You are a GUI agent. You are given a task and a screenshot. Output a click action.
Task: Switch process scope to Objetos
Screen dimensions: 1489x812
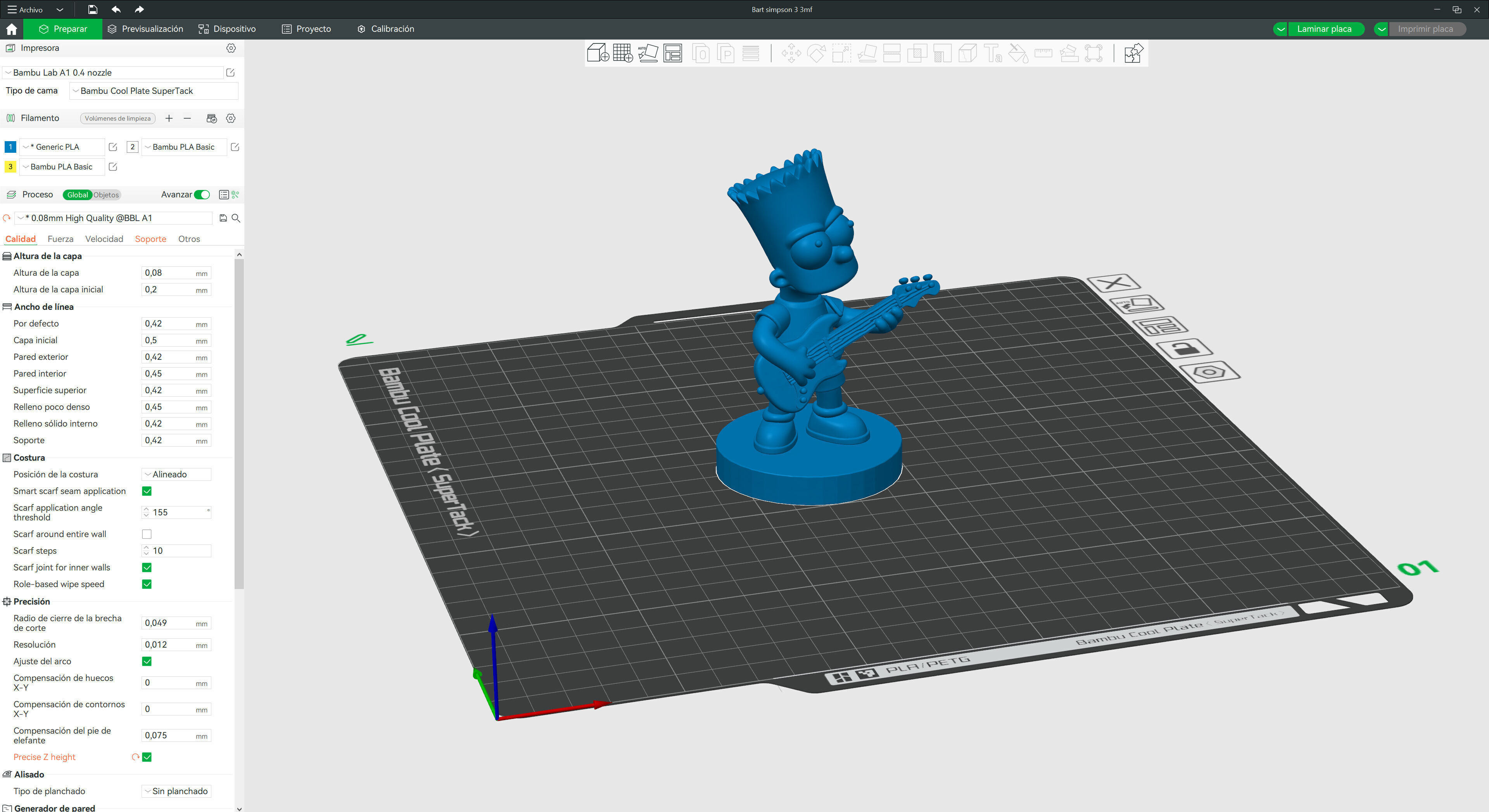pyautogui.click(x=106, y=195)
